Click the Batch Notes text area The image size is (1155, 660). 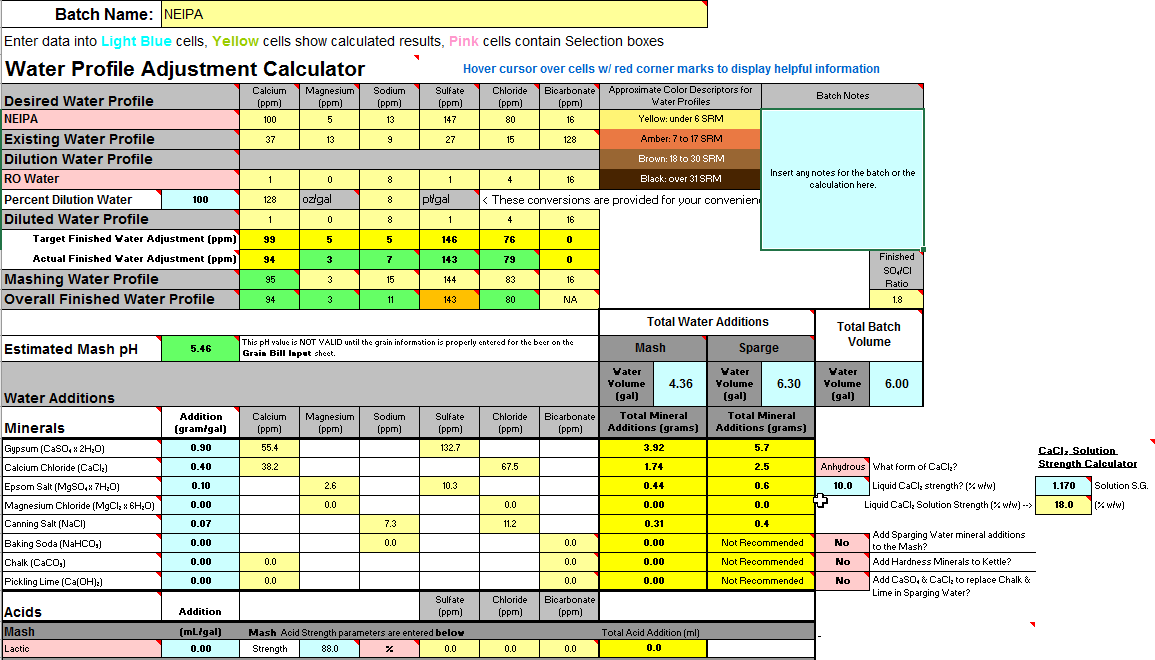click(x=842, y=179)
